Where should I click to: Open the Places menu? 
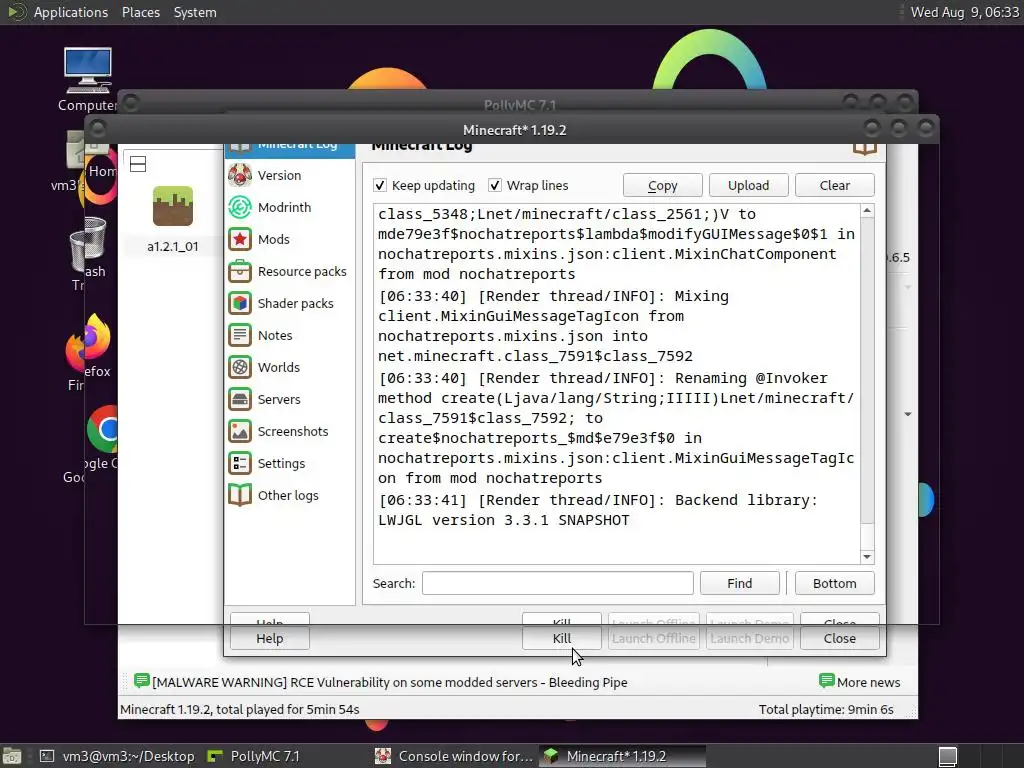141,12
